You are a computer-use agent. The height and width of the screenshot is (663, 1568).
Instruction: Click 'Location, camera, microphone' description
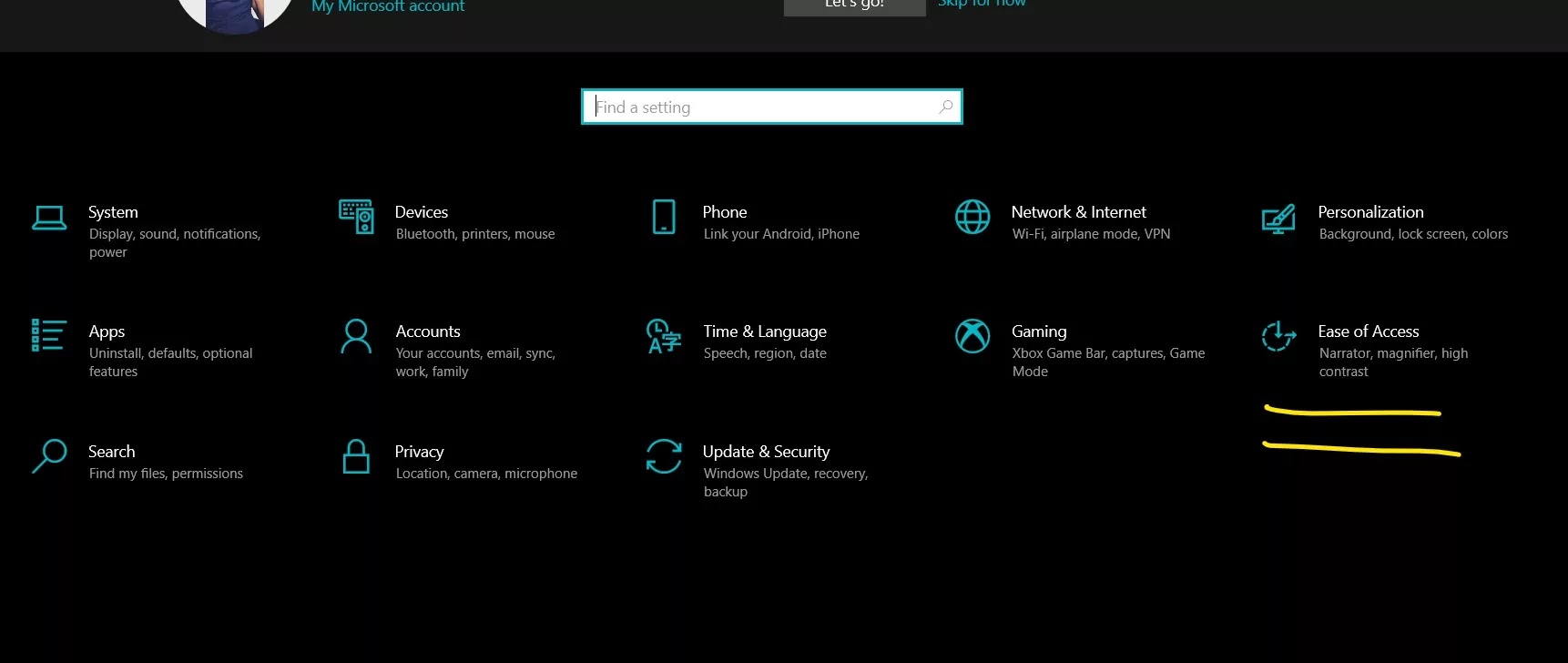(486, 474)
